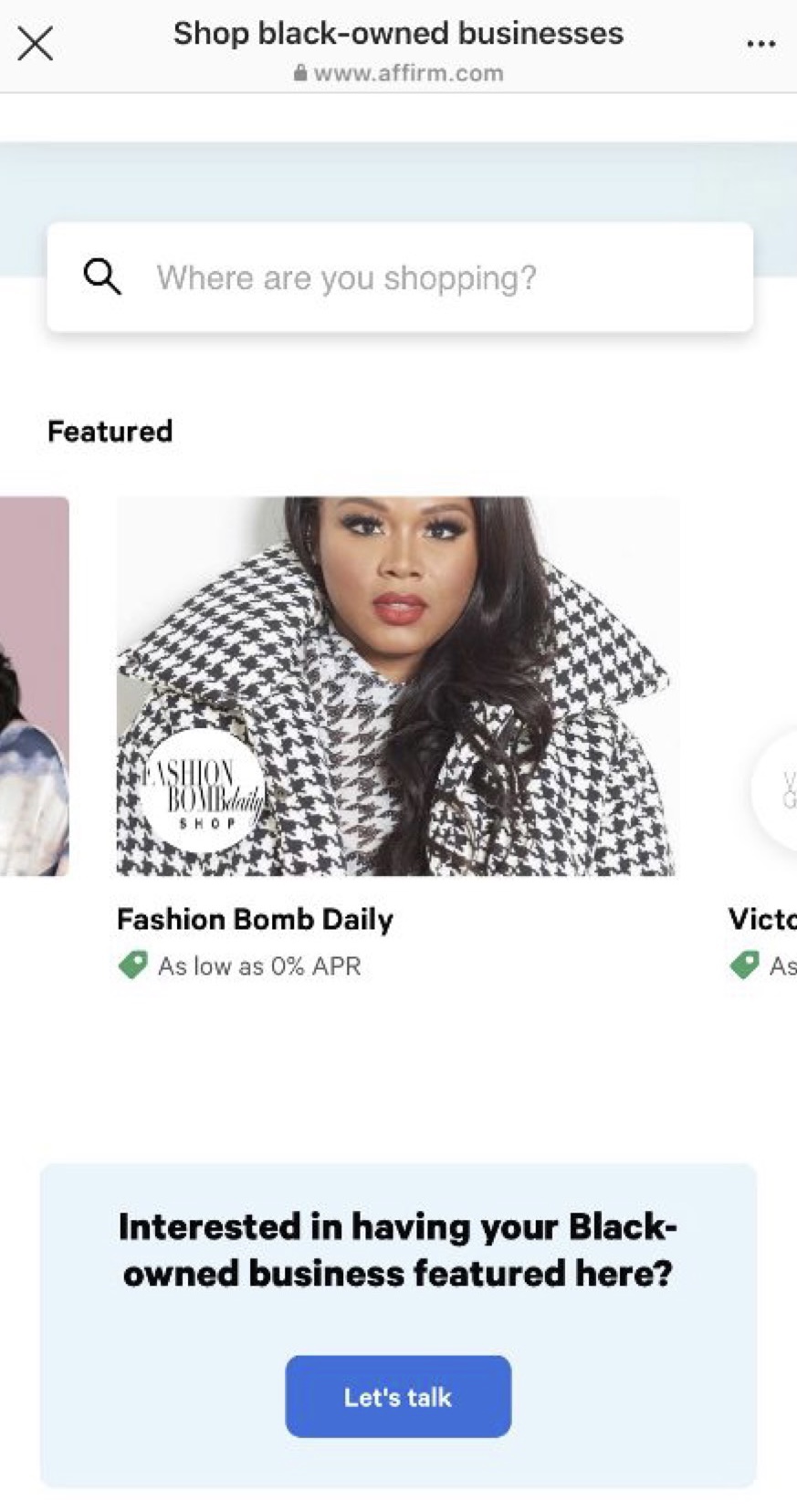Click 'As low as 0% APR' offer text
797x1512 pixels.
[259, 965]
